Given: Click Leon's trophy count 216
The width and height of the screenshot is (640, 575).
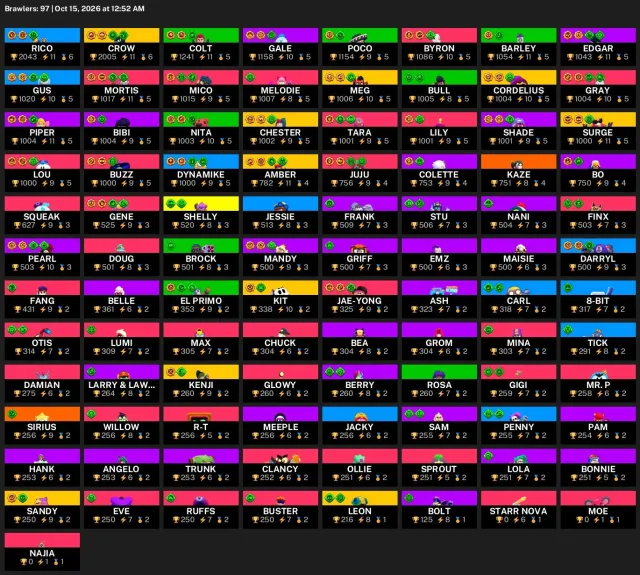Looking at the screenshot, I should pyautogui.click(x=347, y=519).
